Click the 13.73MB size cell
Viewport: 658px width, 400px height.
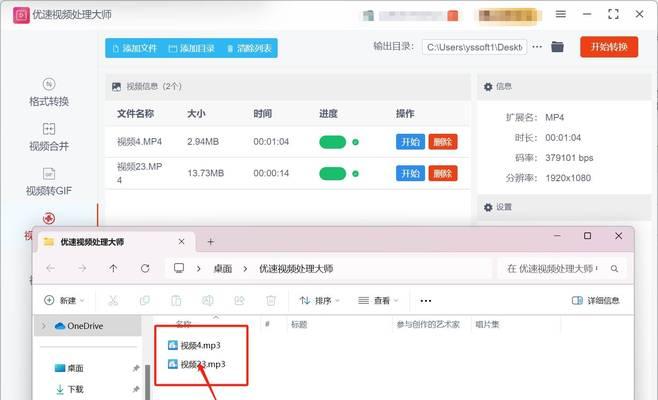pyautogui.click(x=205, y=173)
